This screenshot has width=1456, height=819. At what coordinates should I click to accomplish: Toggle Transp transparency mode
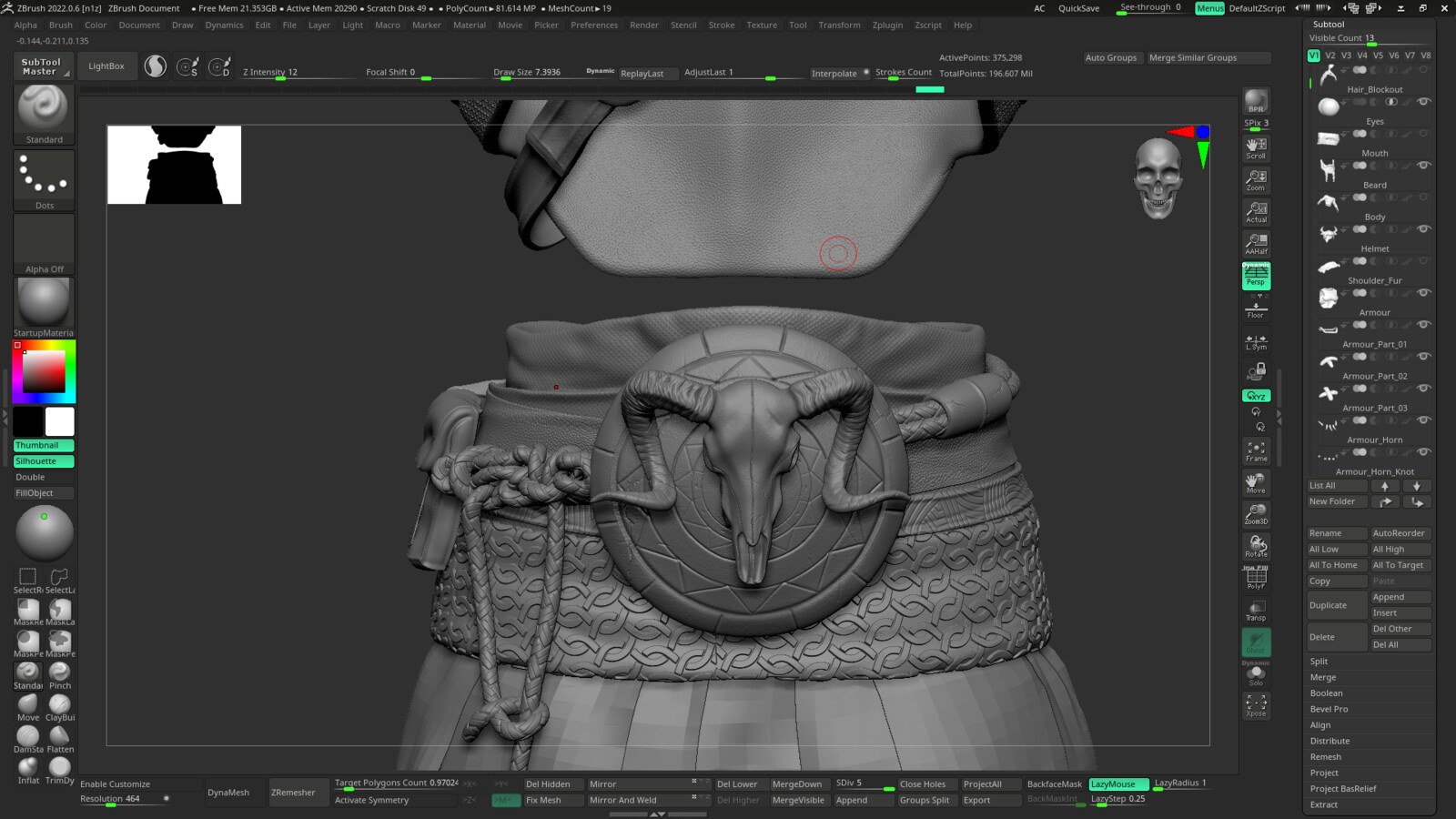click(x=1256, y=610)
